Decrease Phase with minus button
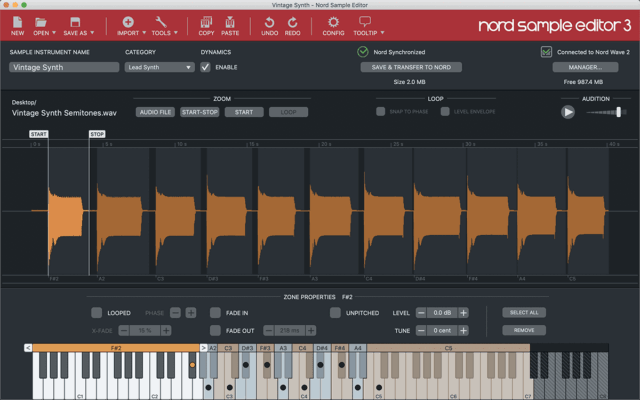Screen dimensions: 640x400 pyautogui.click(x=175, y=313)
